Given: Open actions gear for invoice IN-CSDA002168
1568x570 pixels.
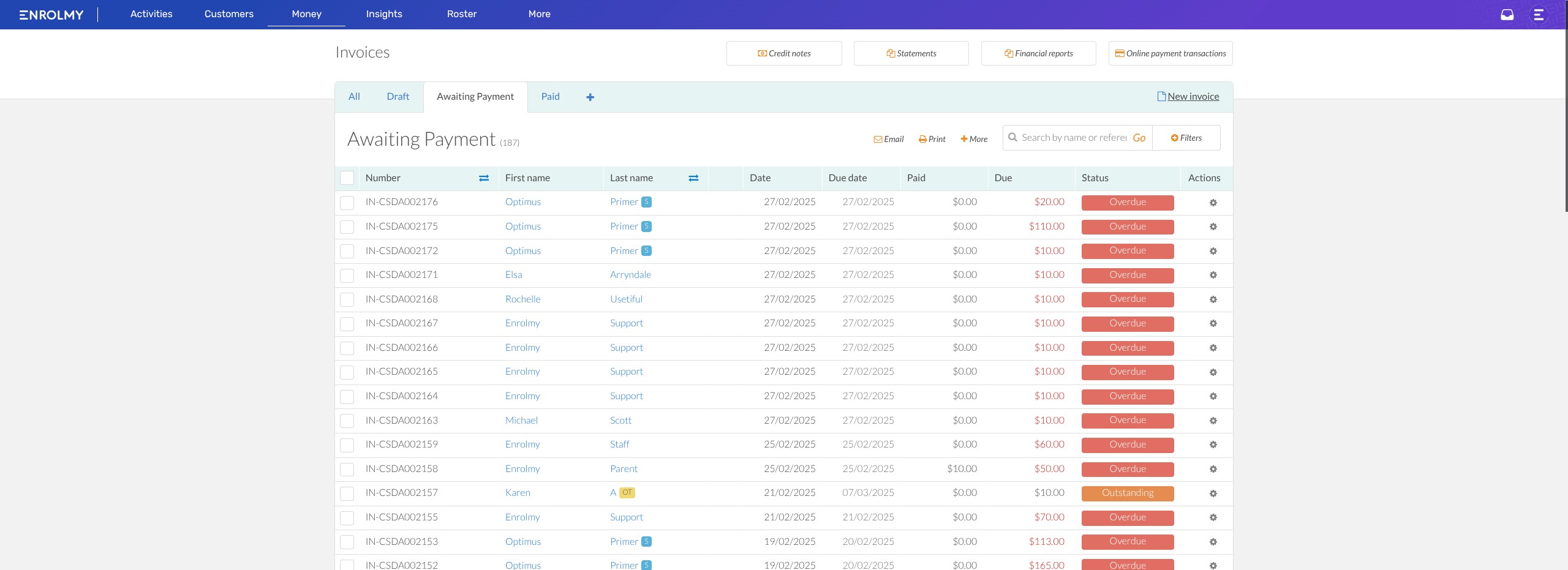Looking at the screenshot, I should 1213,299.
